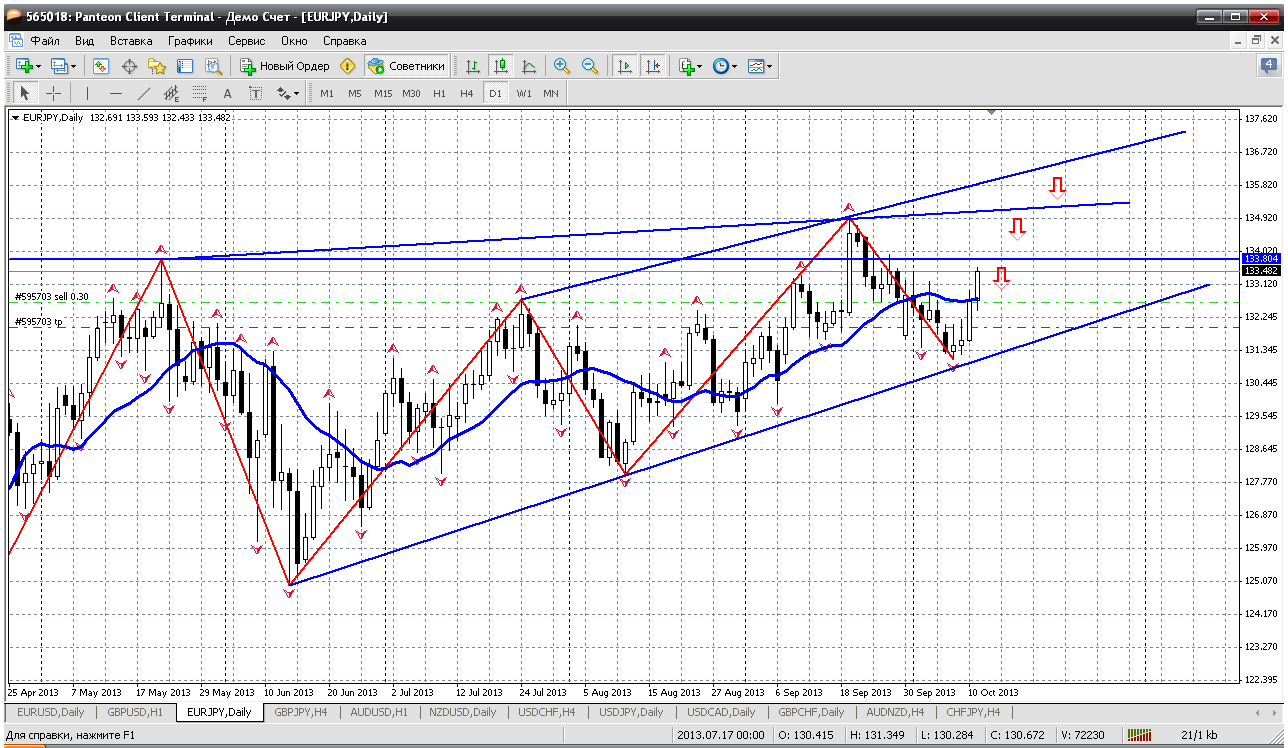The image size is (1288, 748).
Task: Click the chart shift triangle marker at chart top
Action: [x=991, y=114]
